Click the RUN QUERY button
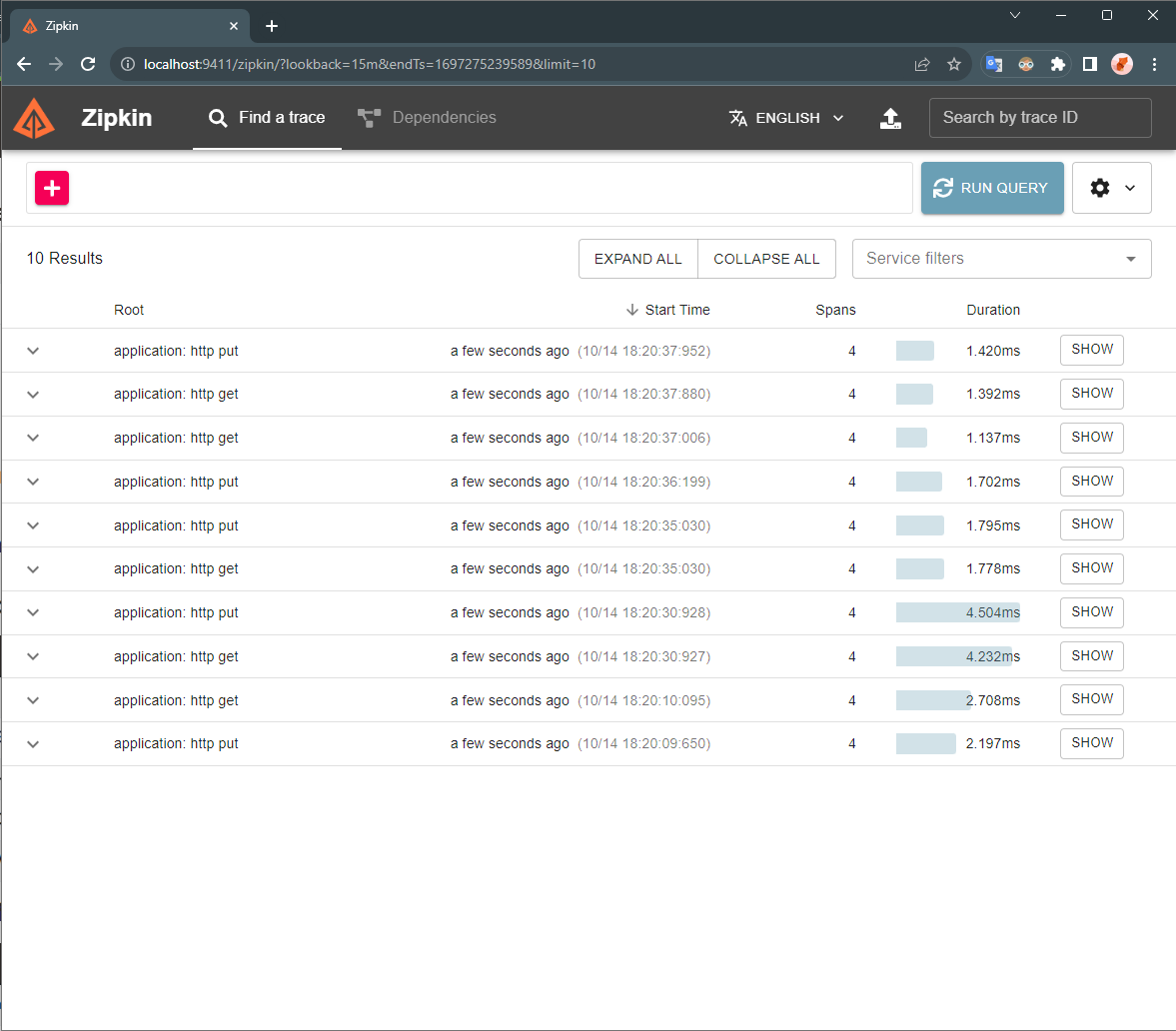 (992, 188)
